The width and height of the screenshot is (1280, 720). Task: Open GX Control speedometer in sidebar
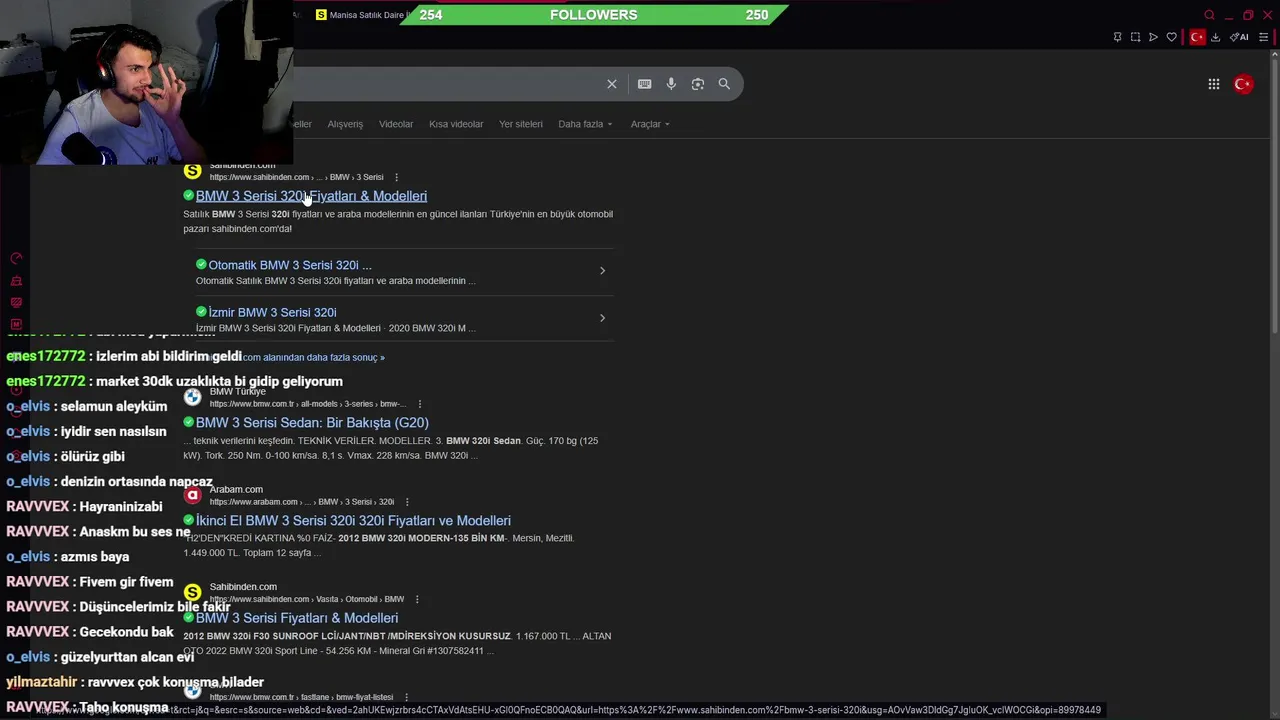(x=16, y=258)
